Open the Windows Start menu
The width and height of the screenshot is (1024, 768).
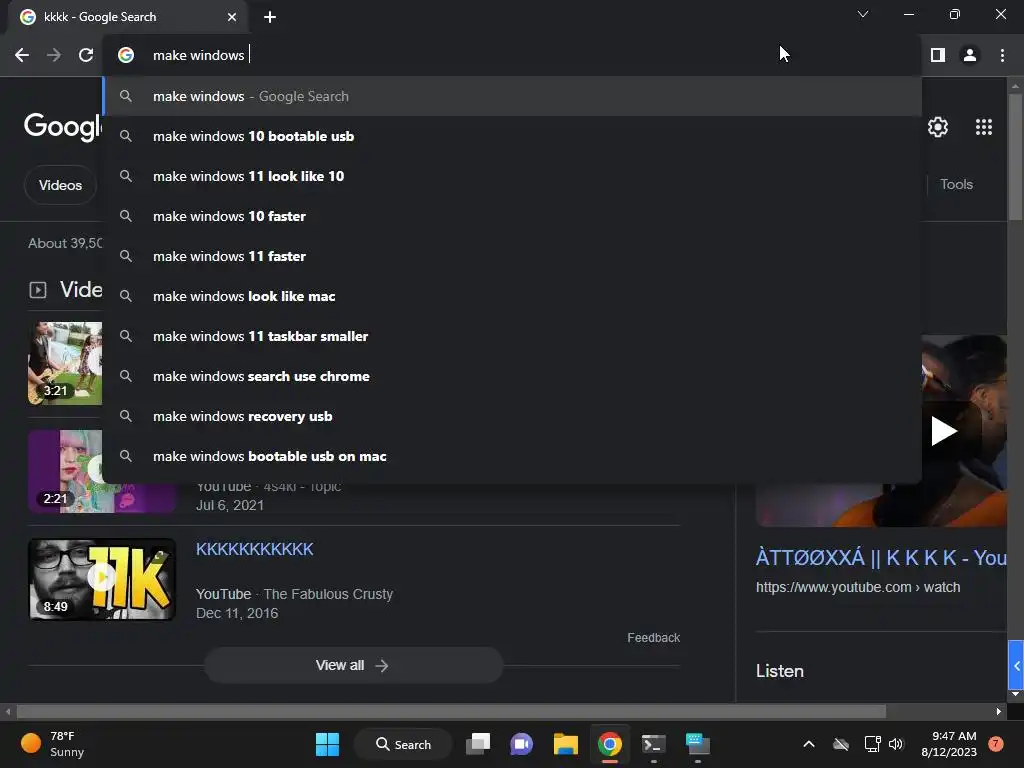(327, 744)
